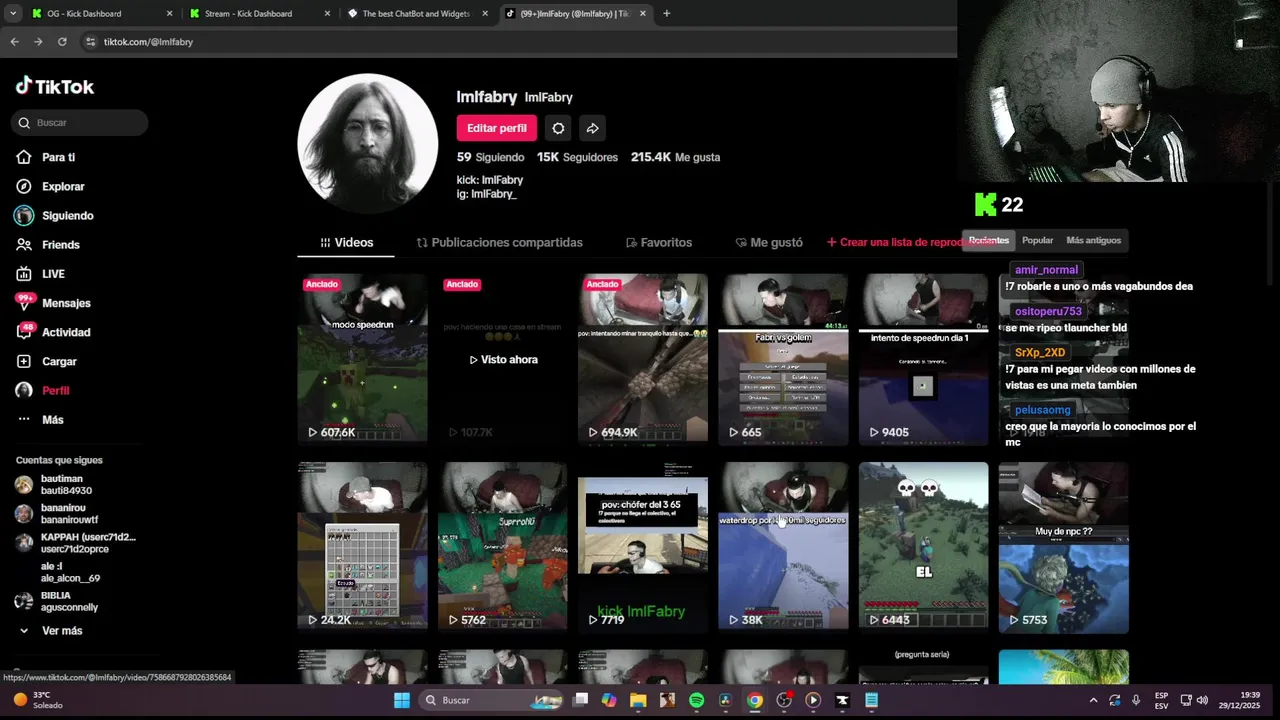The image size is (1280, 720).
Task: Open Cargar to upload a video
Action: pyautogui.click(x=47, y=361)
